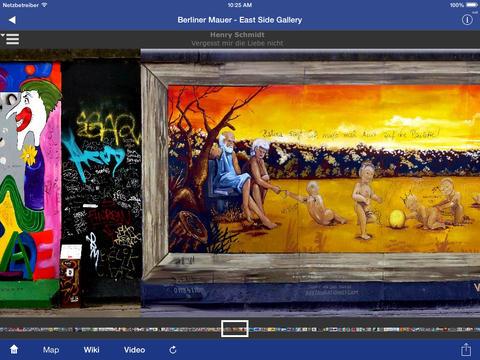Jump to the far left of the wall strip

tap(3, 329)
